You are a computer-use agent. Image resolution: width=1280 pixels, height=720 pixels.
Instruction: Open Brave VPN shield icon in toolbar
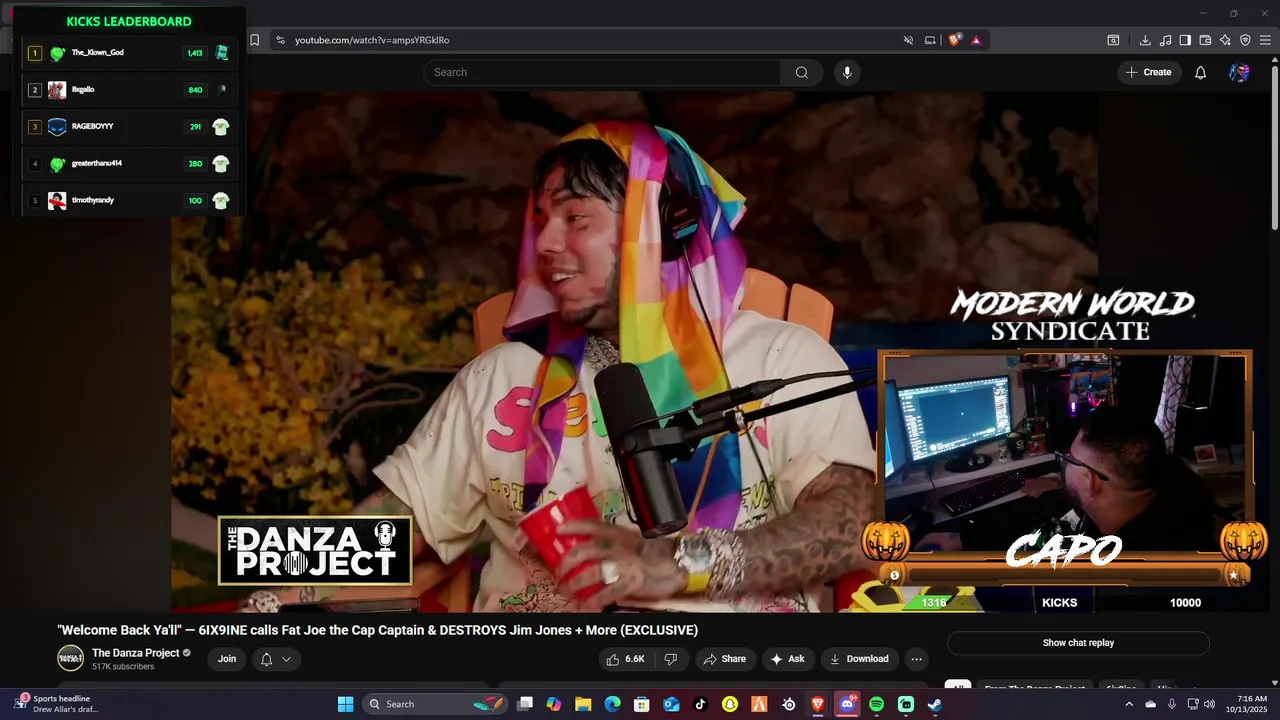point(1245,40)
